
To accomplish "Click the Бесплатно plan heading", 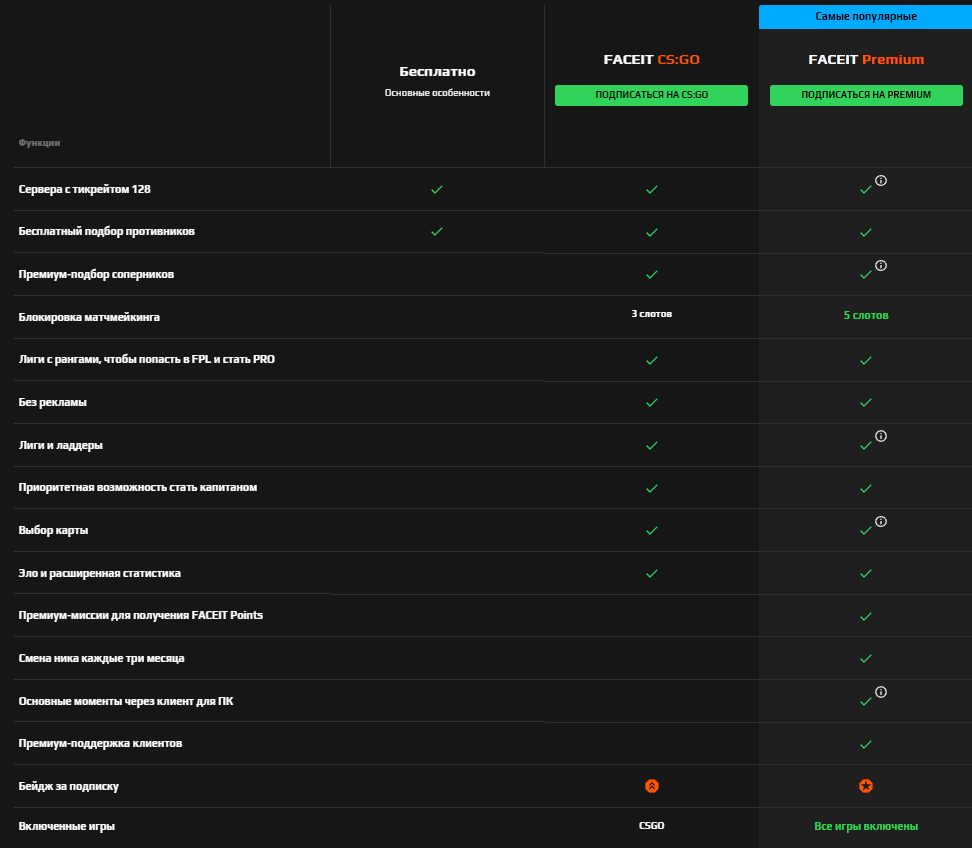I will click(437, 72).
